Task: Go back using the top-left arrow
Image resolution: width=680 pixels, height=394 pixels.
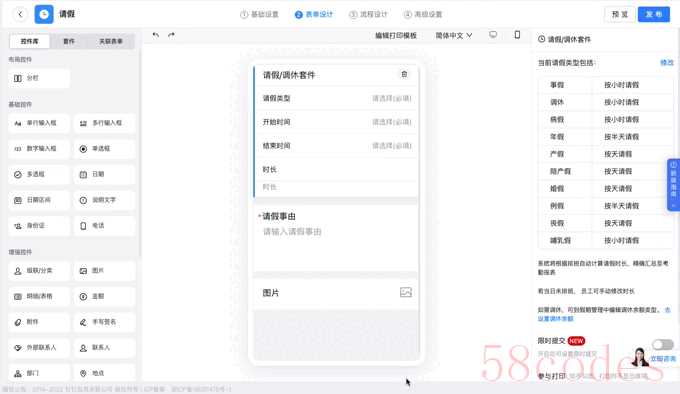Action: pos(20,14)
